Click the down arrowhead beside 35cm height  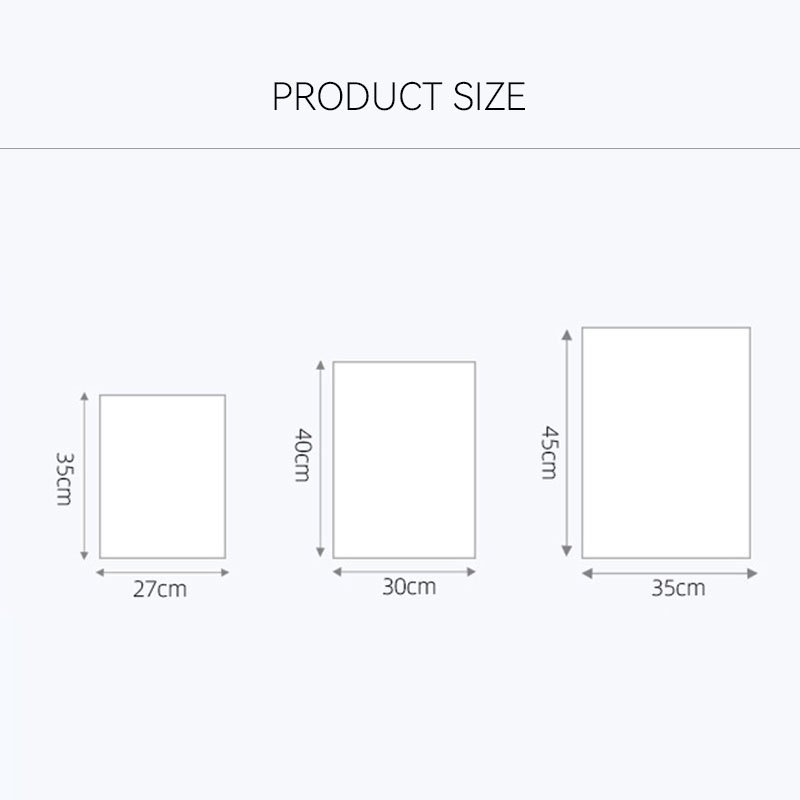pos(85,556)
